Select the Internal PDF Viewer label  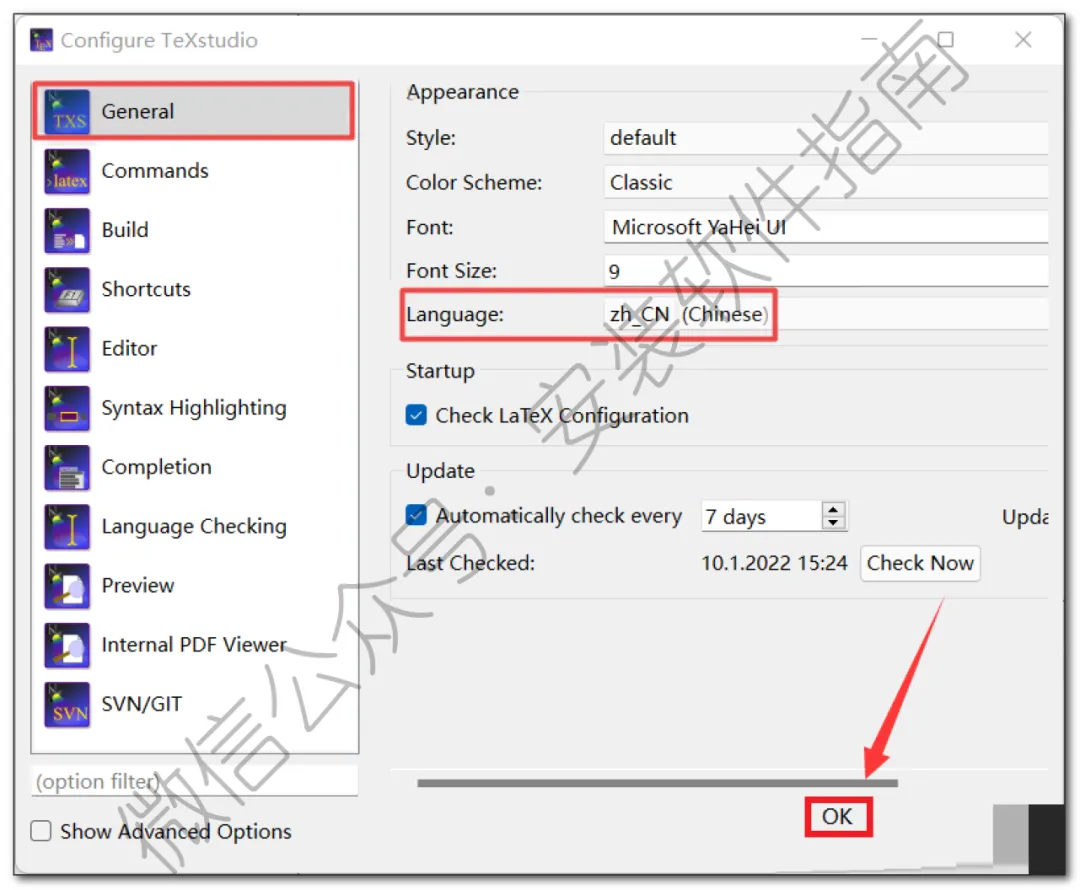pos(194,645)
